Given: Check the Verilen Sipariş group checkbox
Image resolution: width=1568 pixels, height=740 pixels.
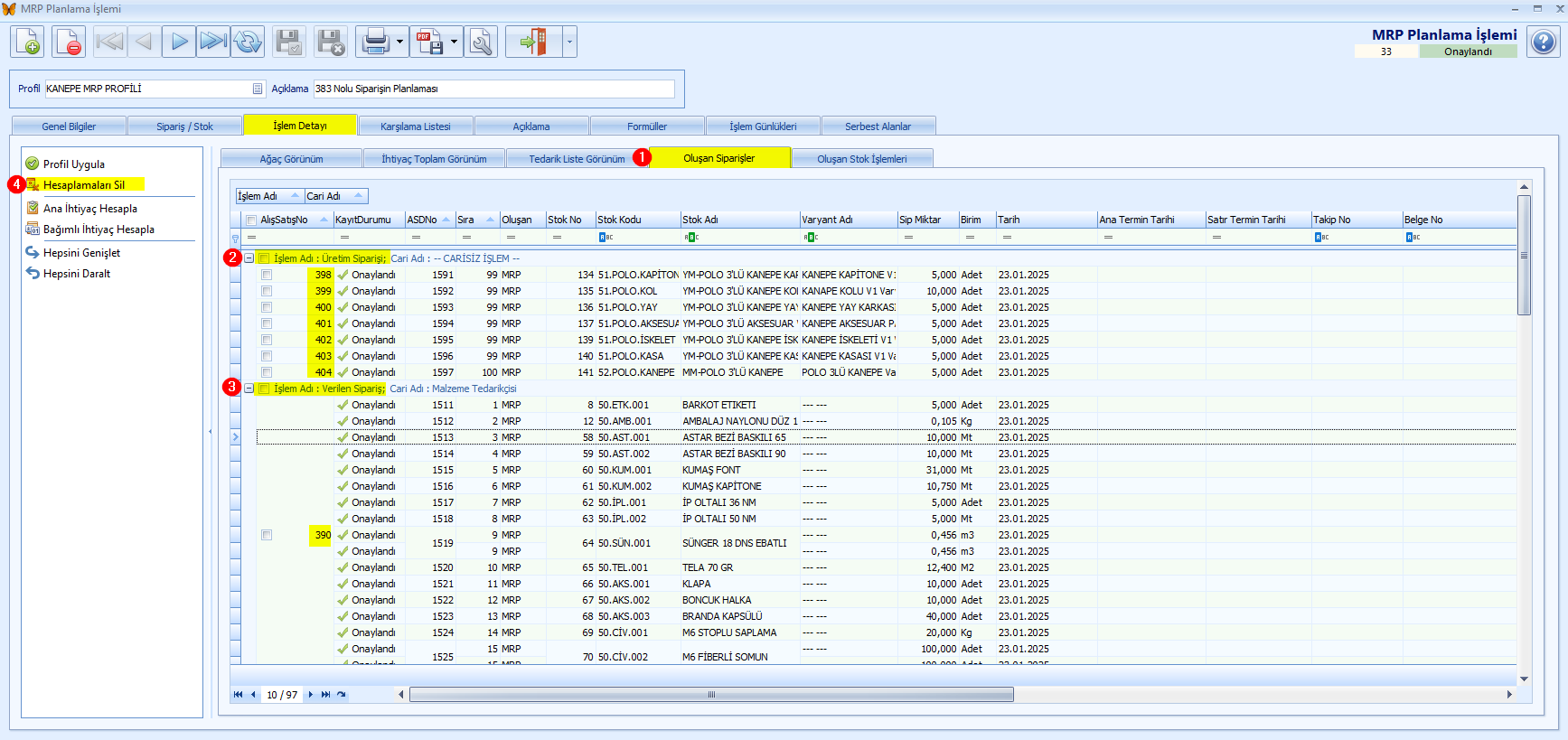Looking at the screenshot, I should tap(264, 389).
